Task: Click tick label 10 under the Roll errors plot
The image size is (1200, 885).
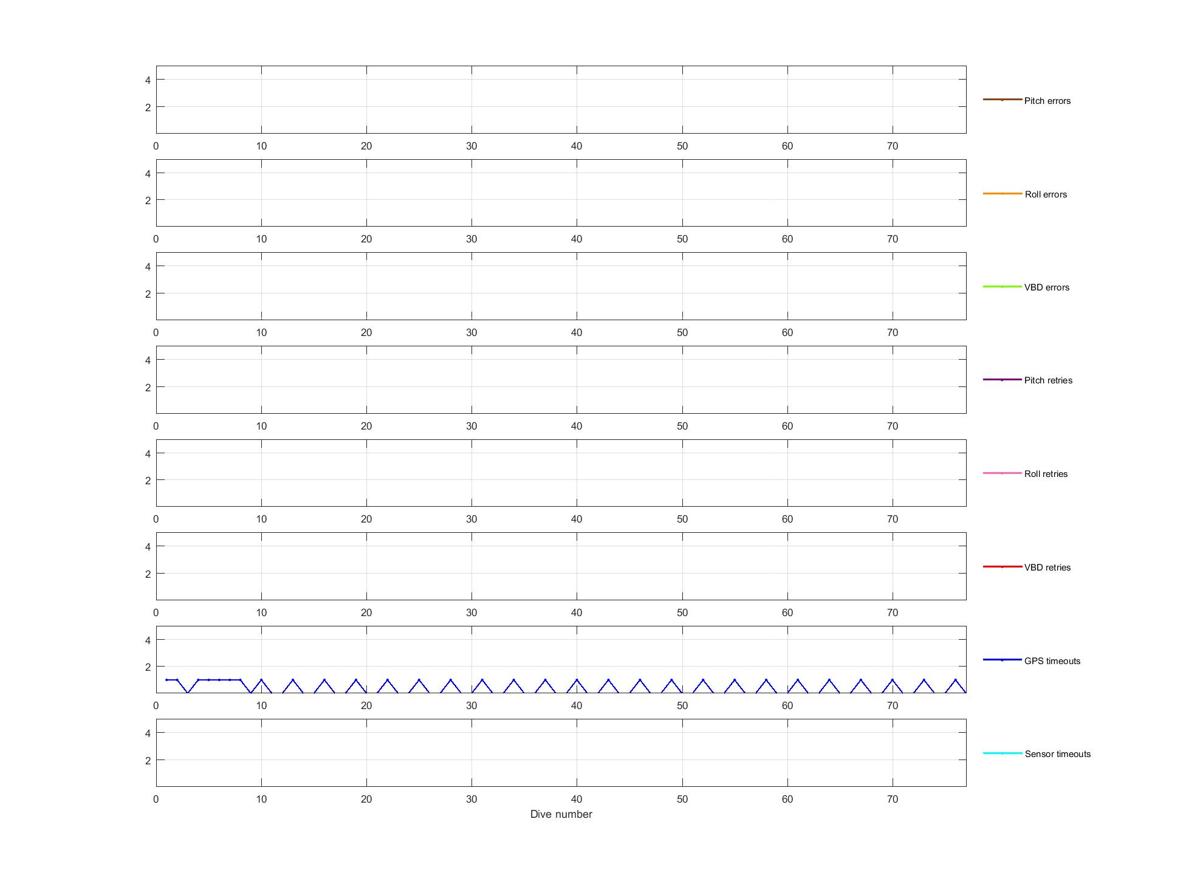Action: point(261,239)
